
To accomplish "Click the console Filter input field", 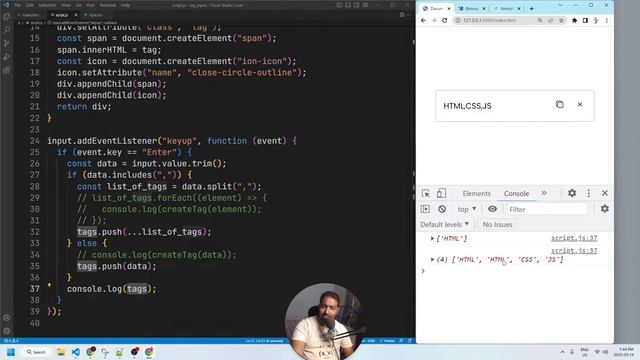I will 547,209.
